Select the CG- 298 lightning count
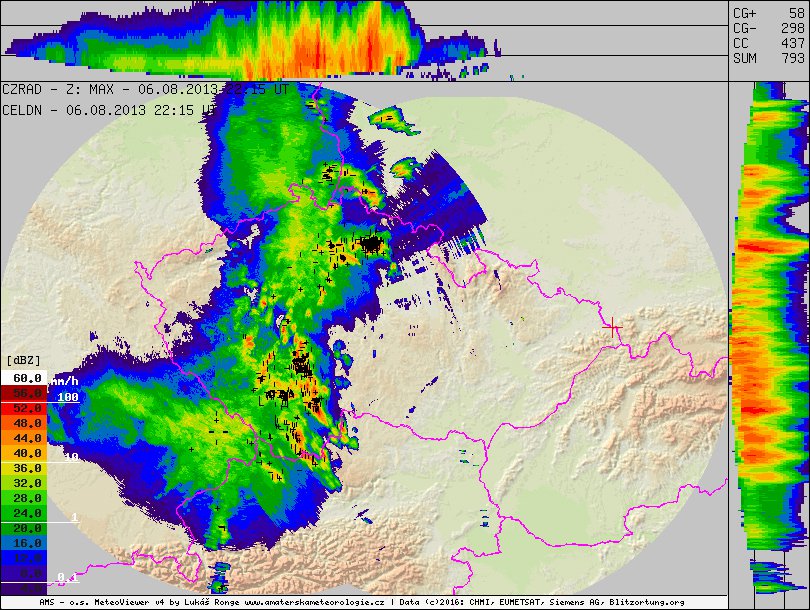This screenshot has width=810, height=610. pyautogui.click(x=769, y=28)
